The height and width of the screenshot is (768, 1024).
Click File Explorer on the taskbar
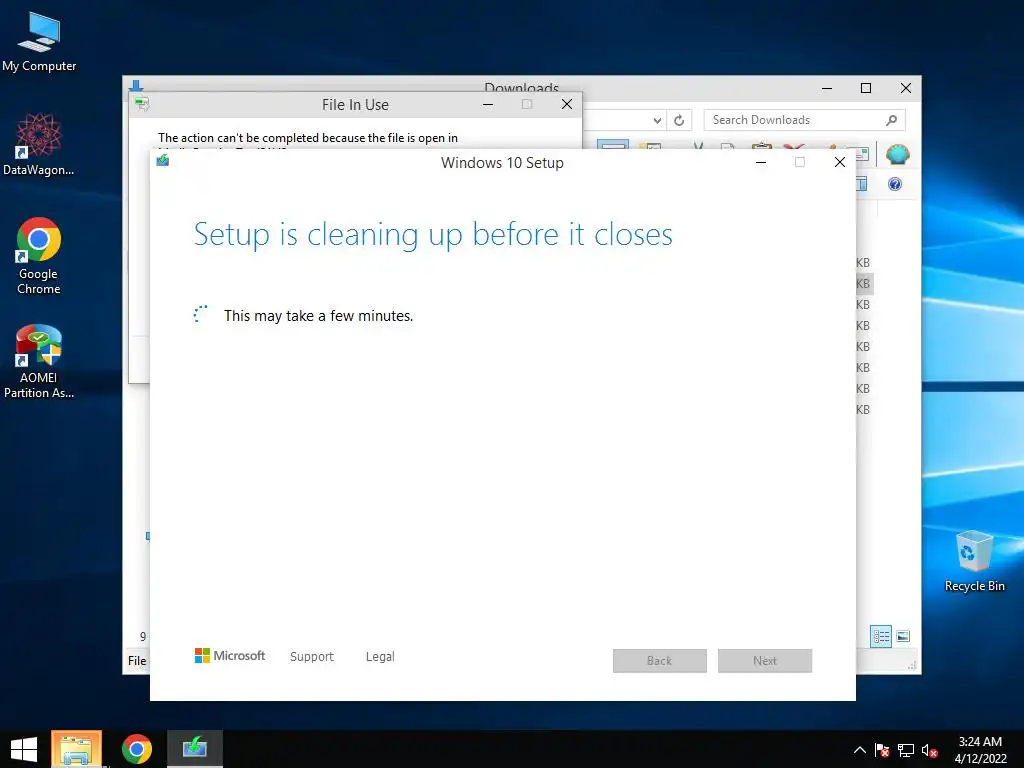tap(76, 749)
